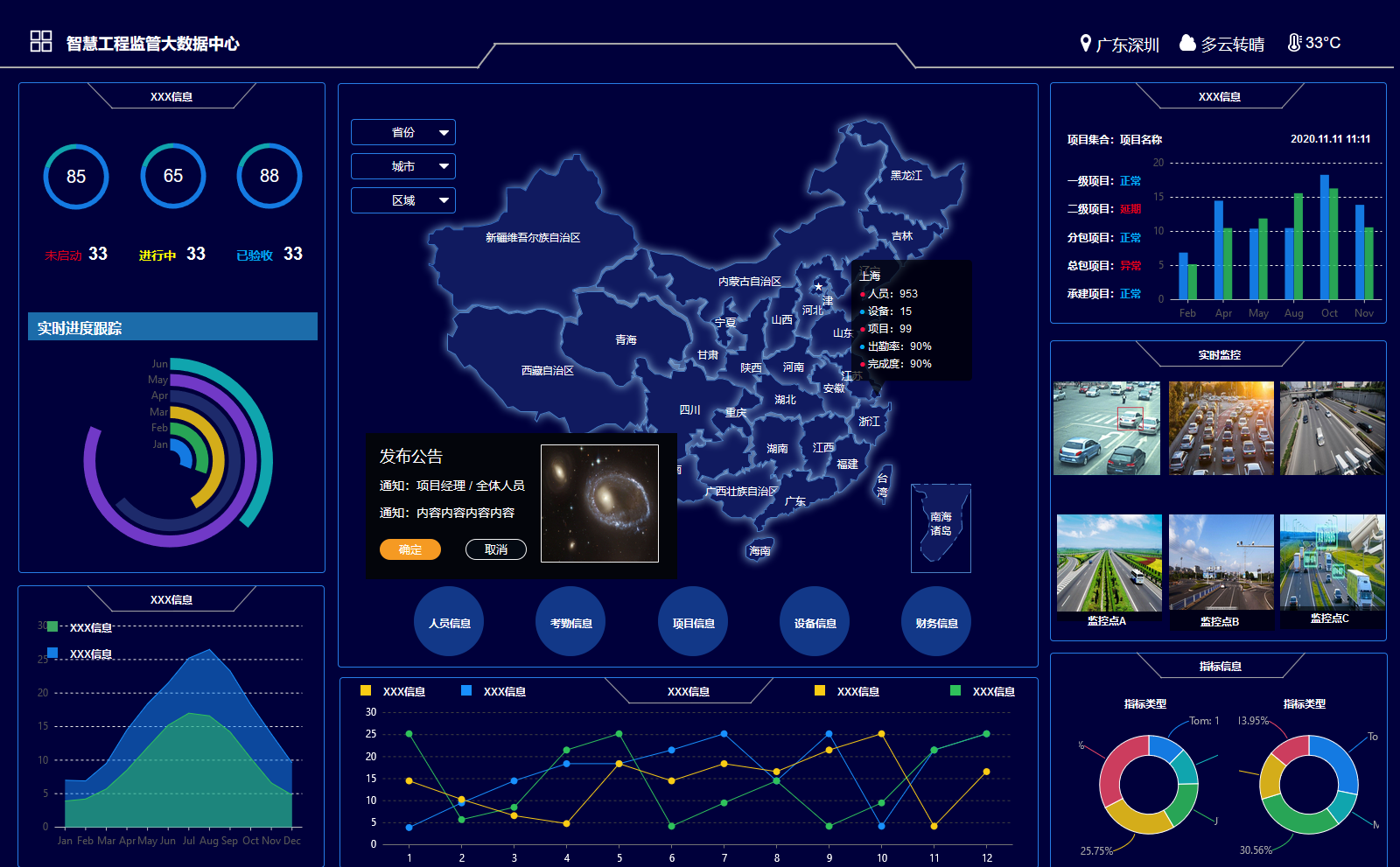Click 分包项目 正常 status row
This screenshot has width=1400, height=867.
tap(1104, 237)
